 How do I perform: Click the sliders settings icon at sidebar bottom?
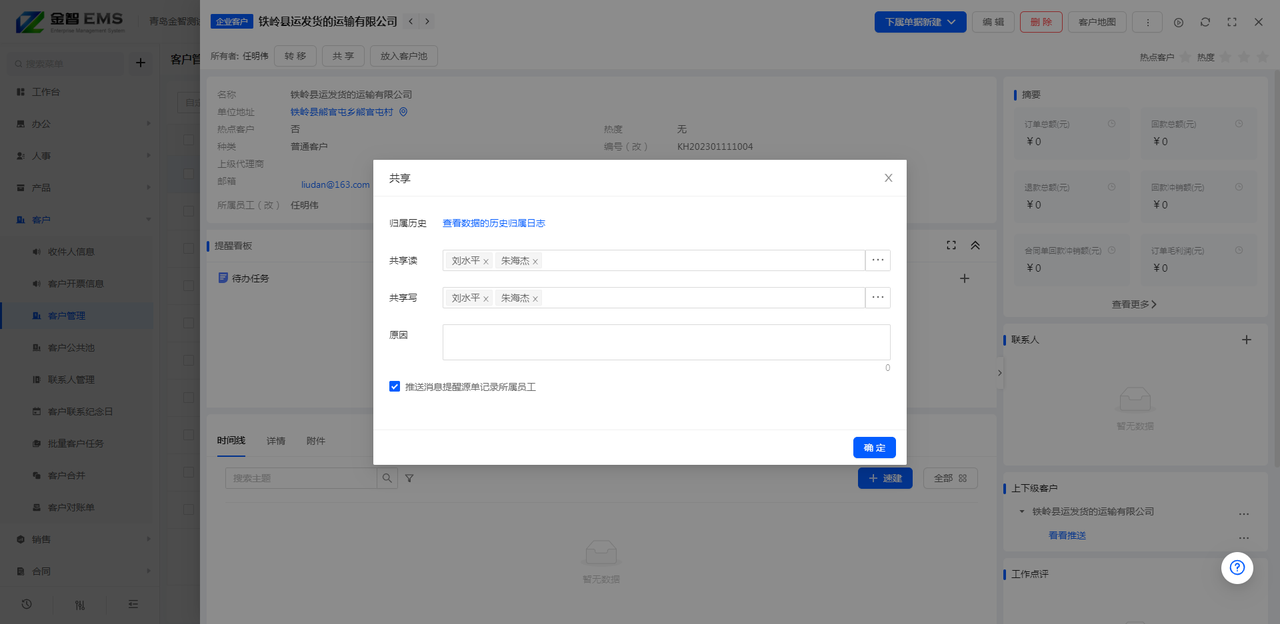coord(80,604)
